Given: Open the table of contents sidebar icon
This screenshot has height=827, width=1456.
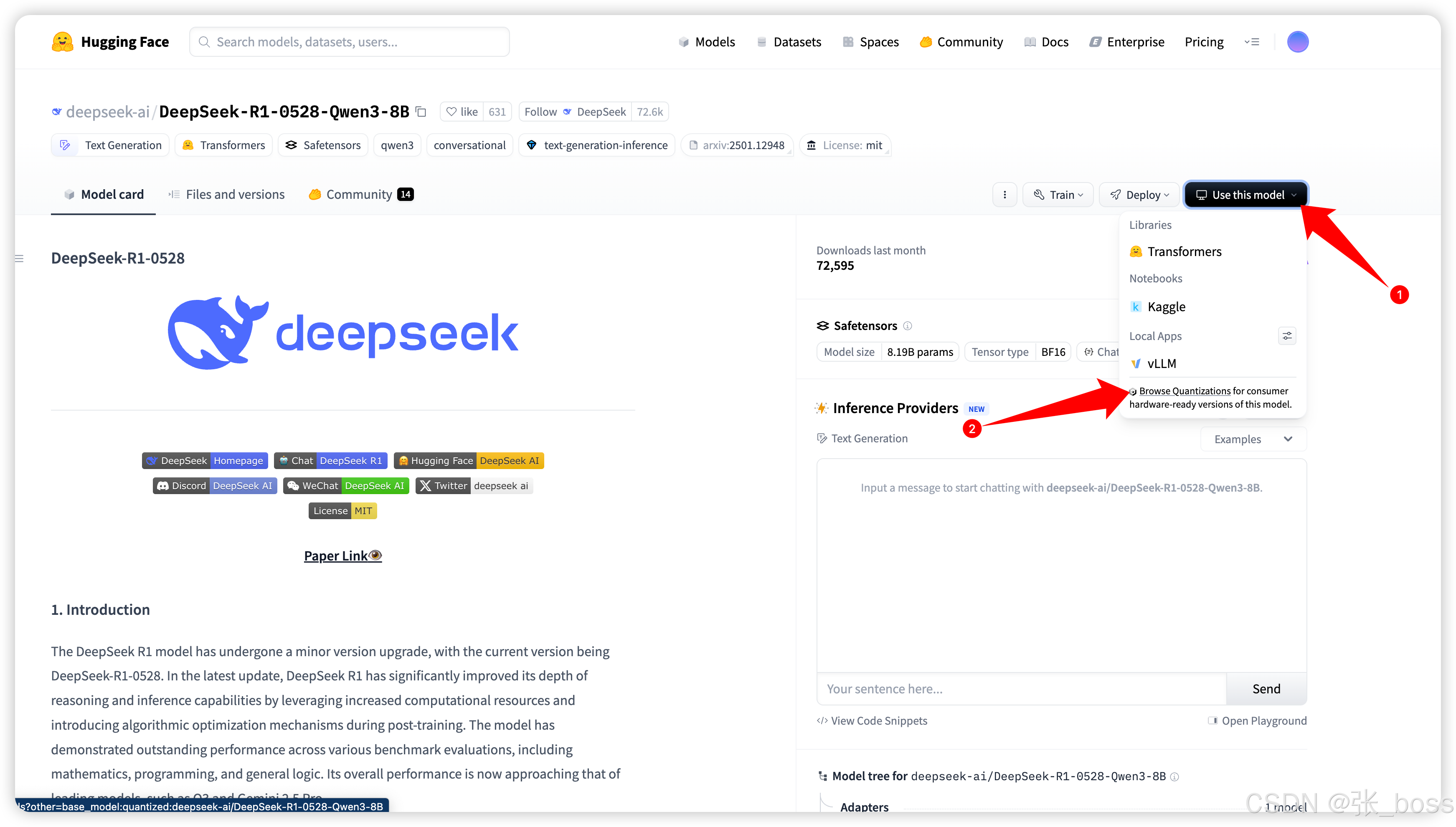Looking at the screenshot, I should pyautogui.click(x=19, y=259).
